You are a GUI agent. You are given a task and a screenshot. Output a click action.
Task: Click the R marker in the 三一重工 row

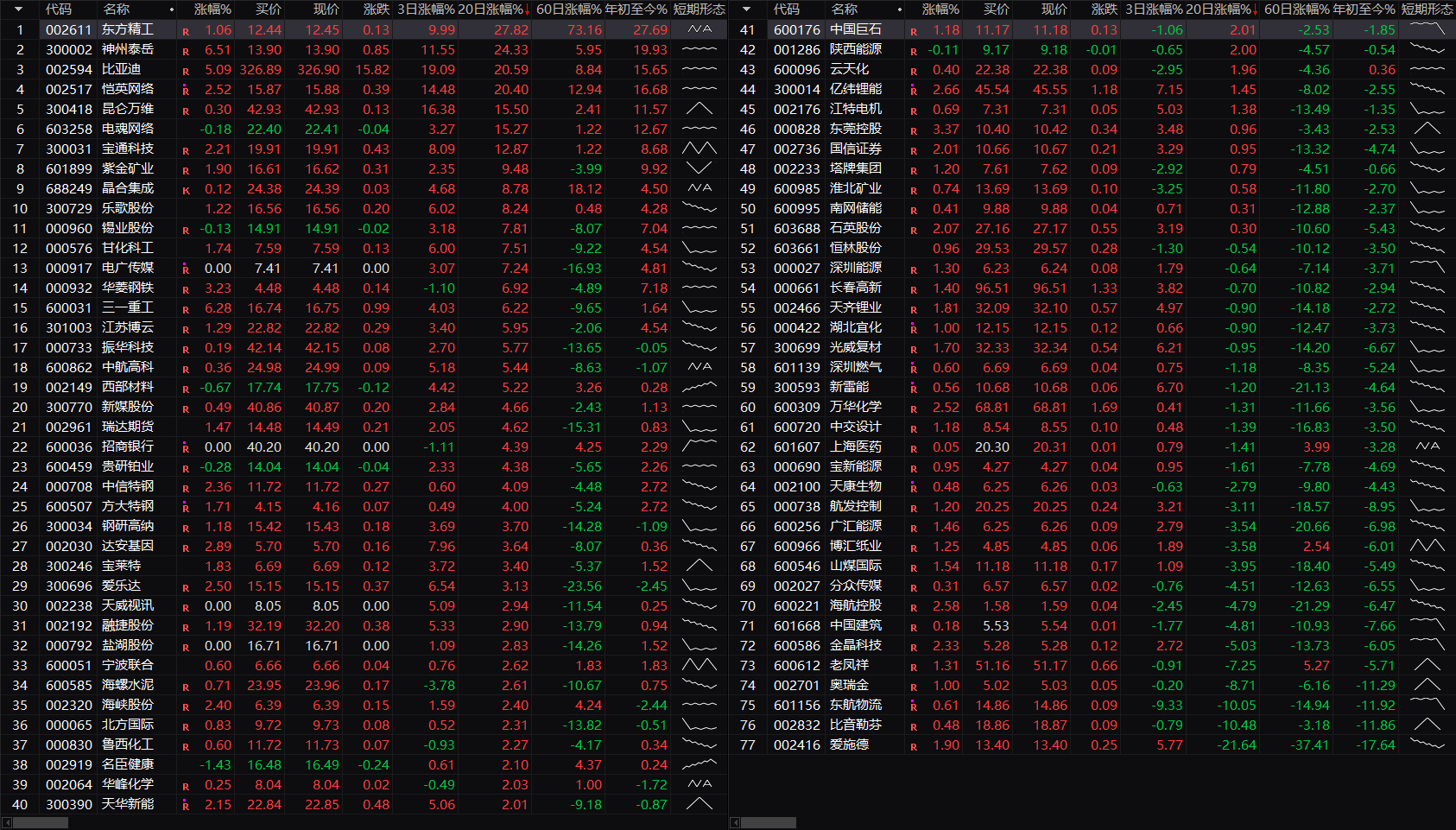click(186, 309)
